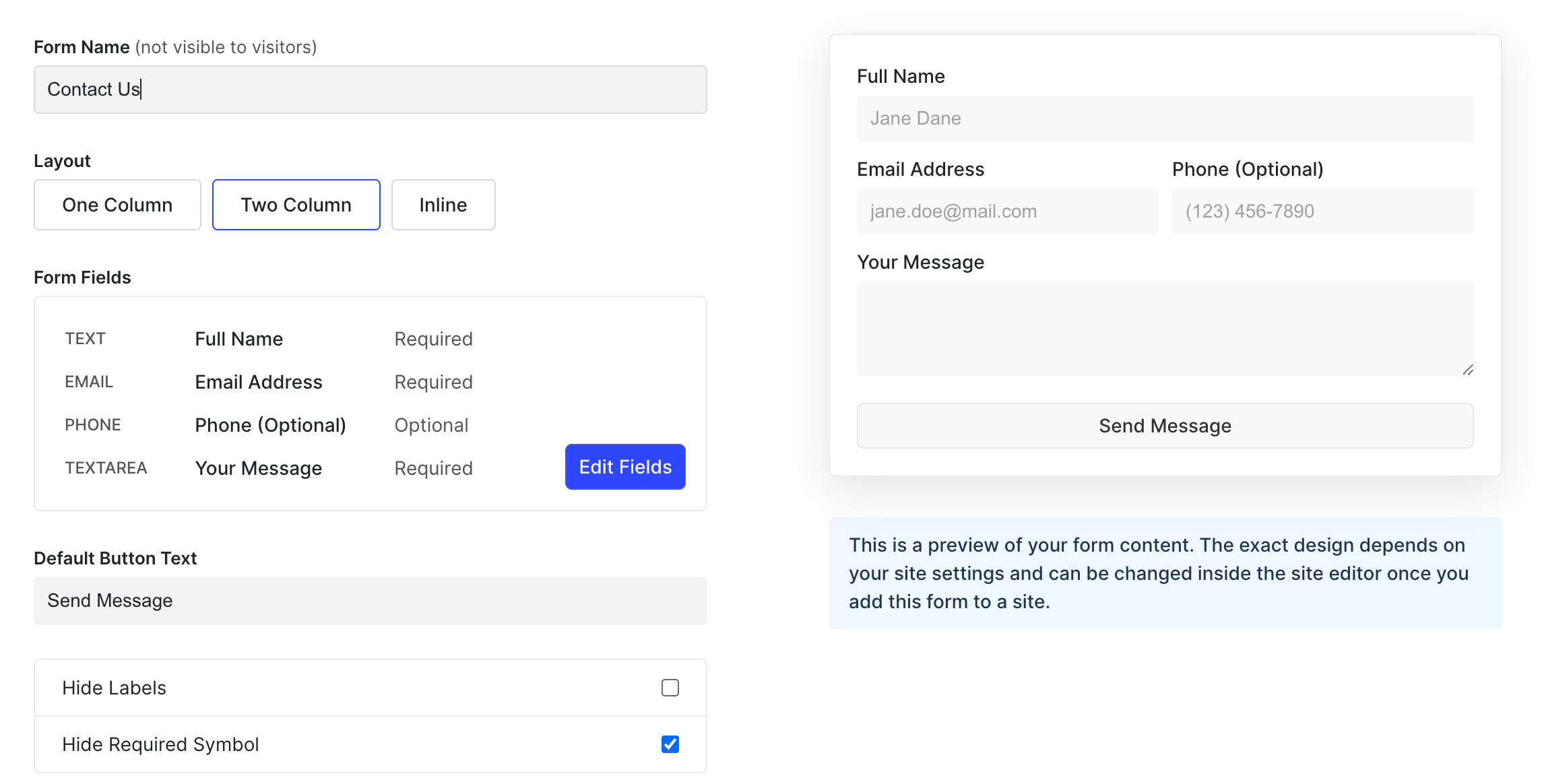1544x784 pixels.
Task: Click the Form Name input field
Action: pyautogui.click(x=370, y=90)
